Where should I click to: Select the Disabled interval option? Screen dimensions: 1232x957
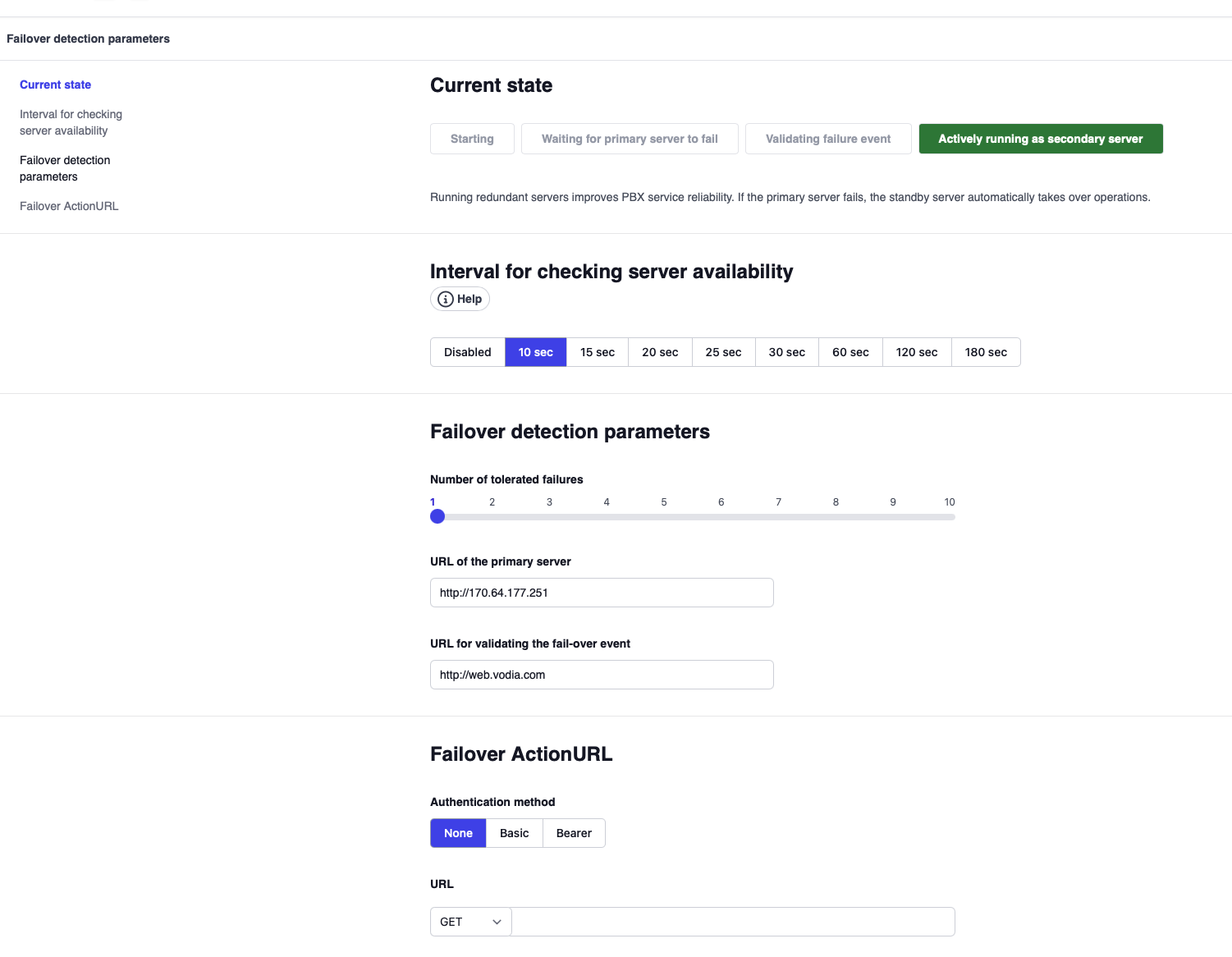[x=467, y=352]
